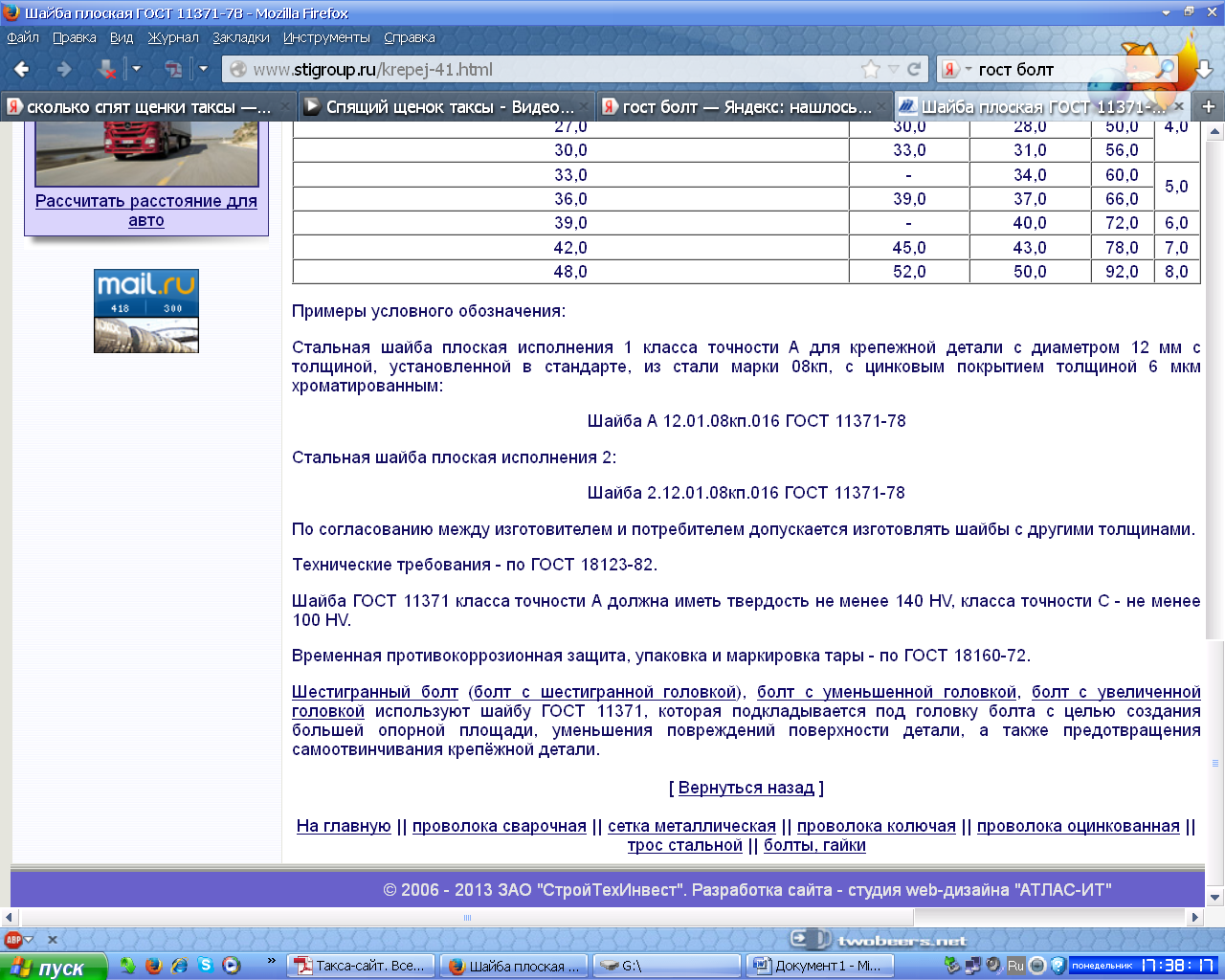
Task: Click the forward navigation arrow
Action: (x=63, y=69)
